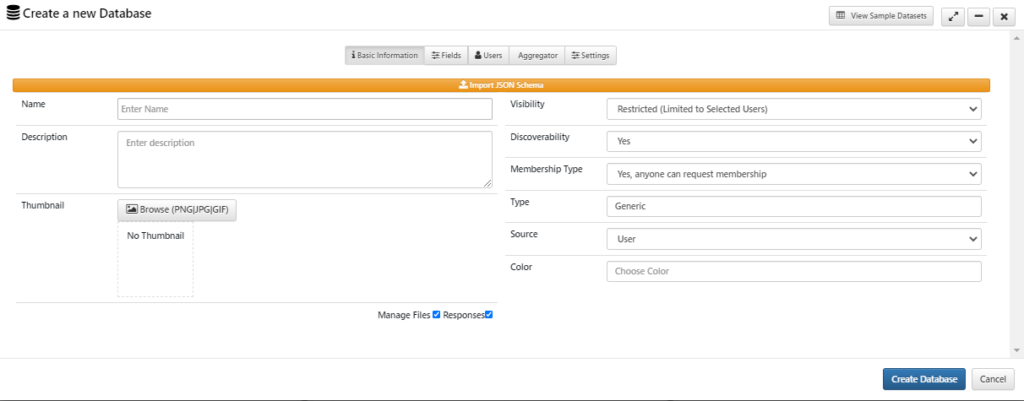1024x401 pixels.
Task: Click the Cancel button
Action: point(993,379)
